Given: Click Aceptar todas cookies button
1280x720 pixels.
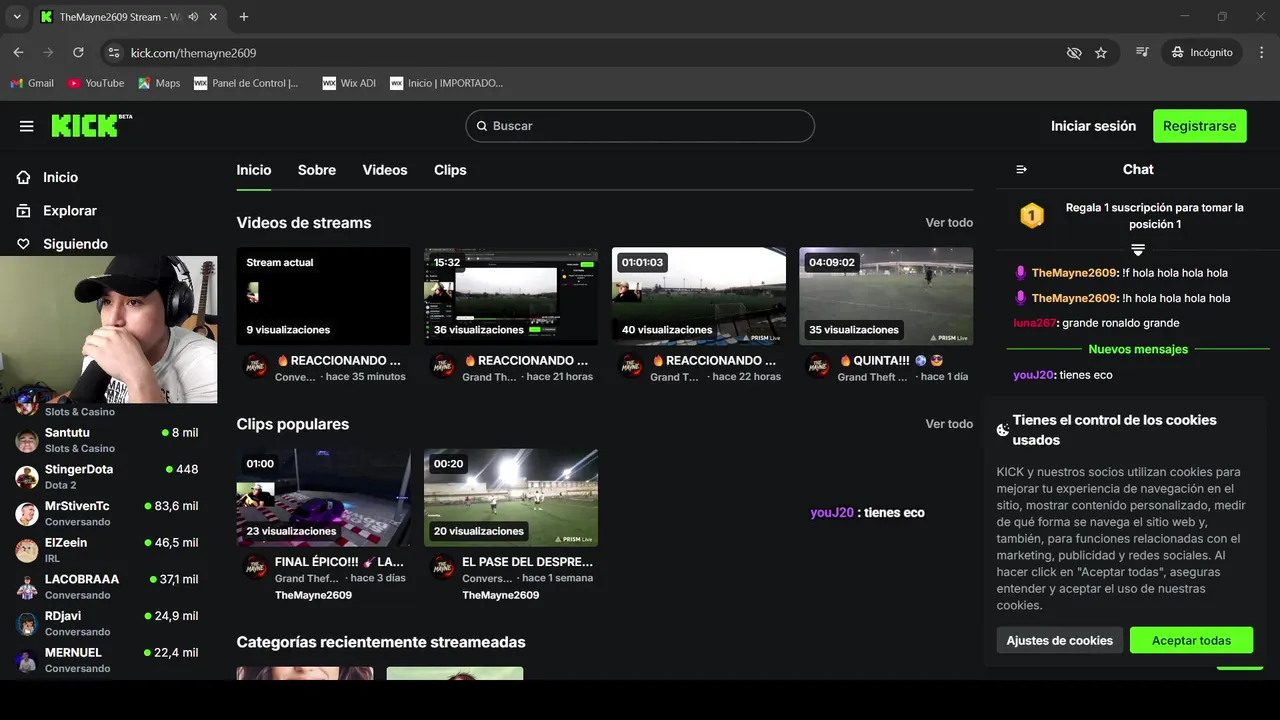Looking at the screenshot, I should [x=1191, y=640].
